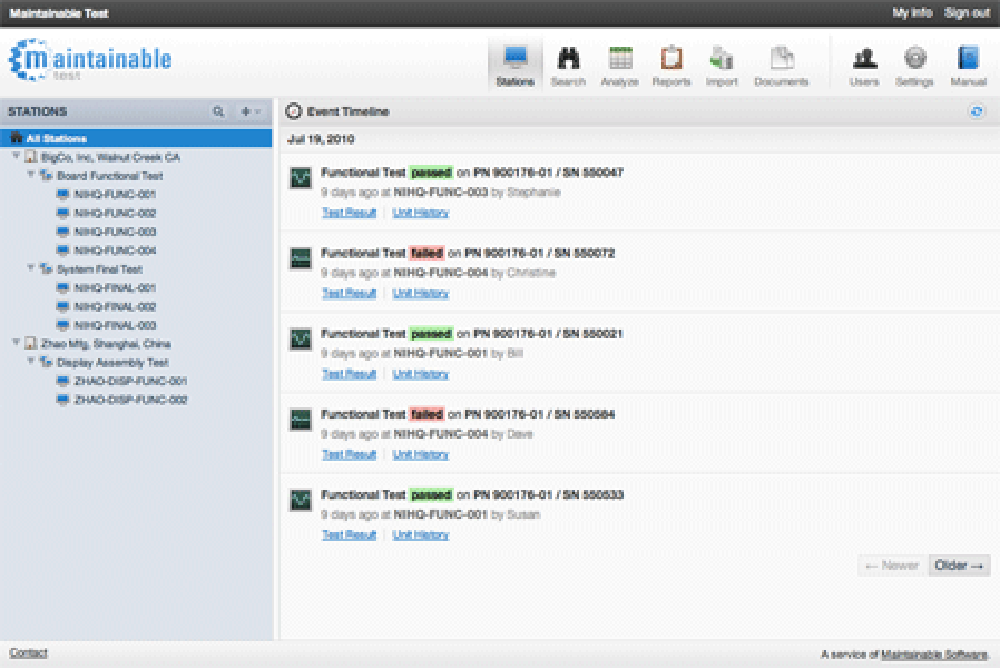Click the passed badge for SN 550047
Viewport: 1000px width, 668px height.
pyautogui.click(x=431, y=172)
